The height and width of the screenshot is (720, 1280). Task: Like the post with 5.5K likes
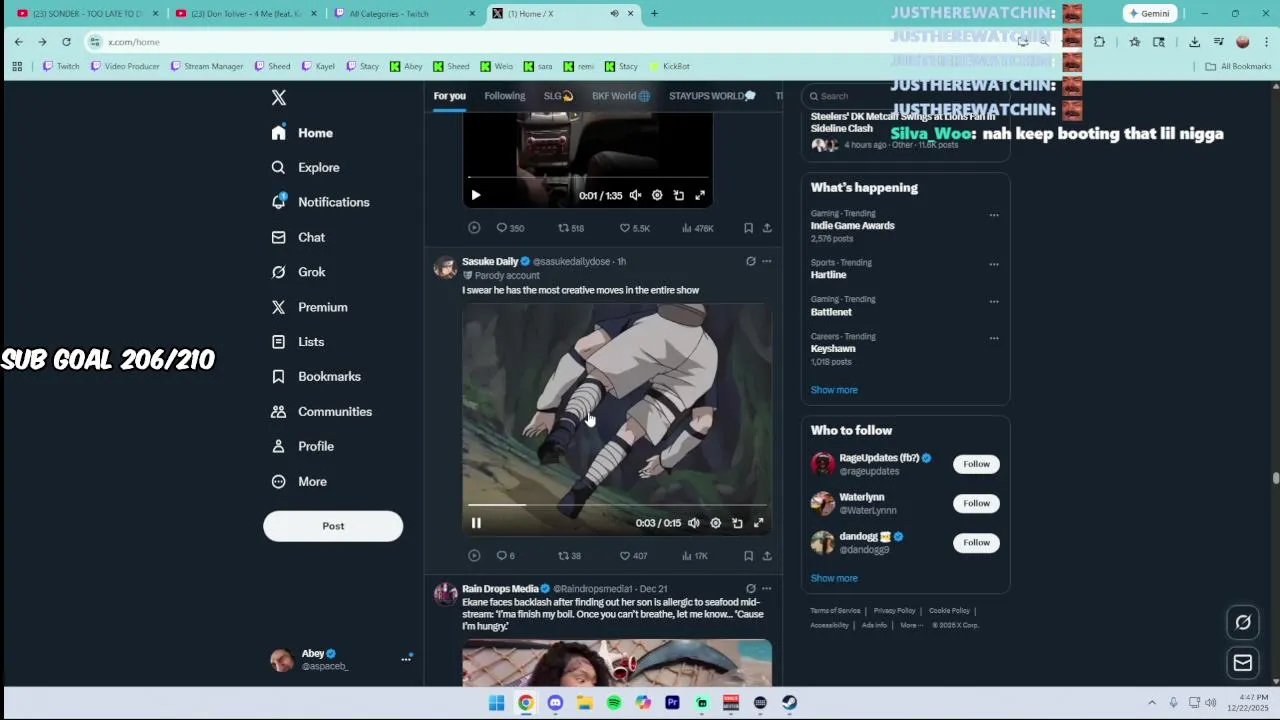634,228
